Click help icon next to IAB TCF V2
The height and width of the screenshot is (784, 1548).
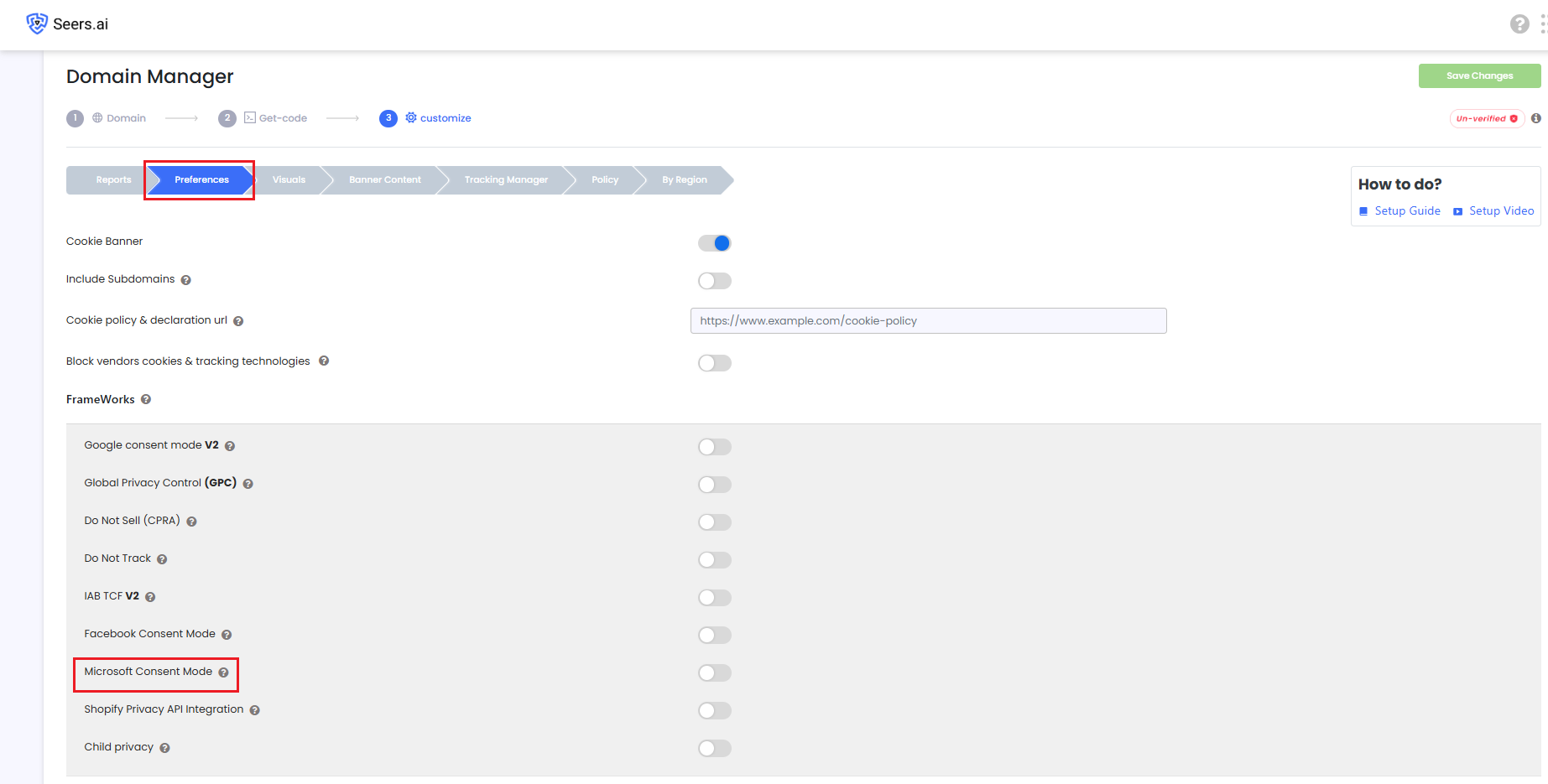click(x=150, y=597)
